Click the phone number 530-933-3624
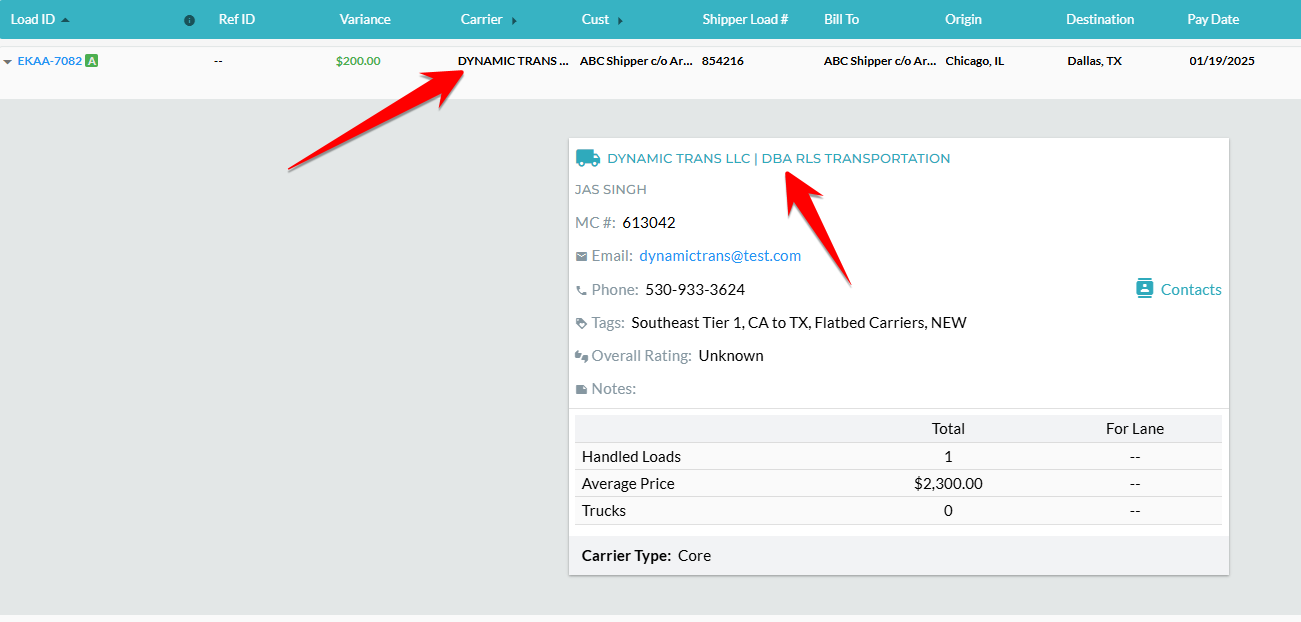1301x622 pixels. click(695, 290)
